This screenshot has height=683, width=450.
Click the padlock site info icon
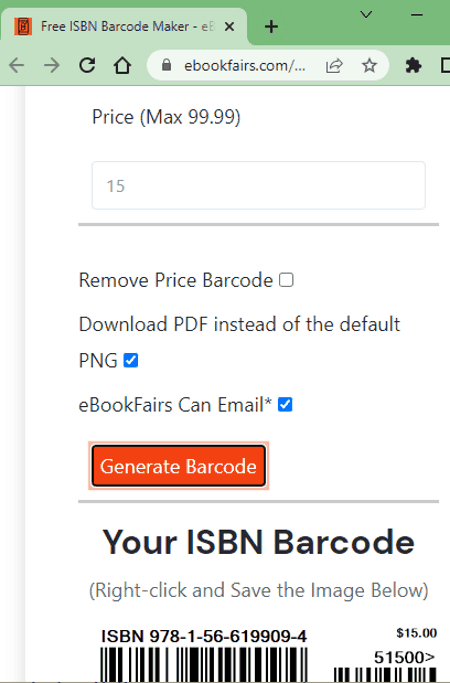click(x=166, y=66)
